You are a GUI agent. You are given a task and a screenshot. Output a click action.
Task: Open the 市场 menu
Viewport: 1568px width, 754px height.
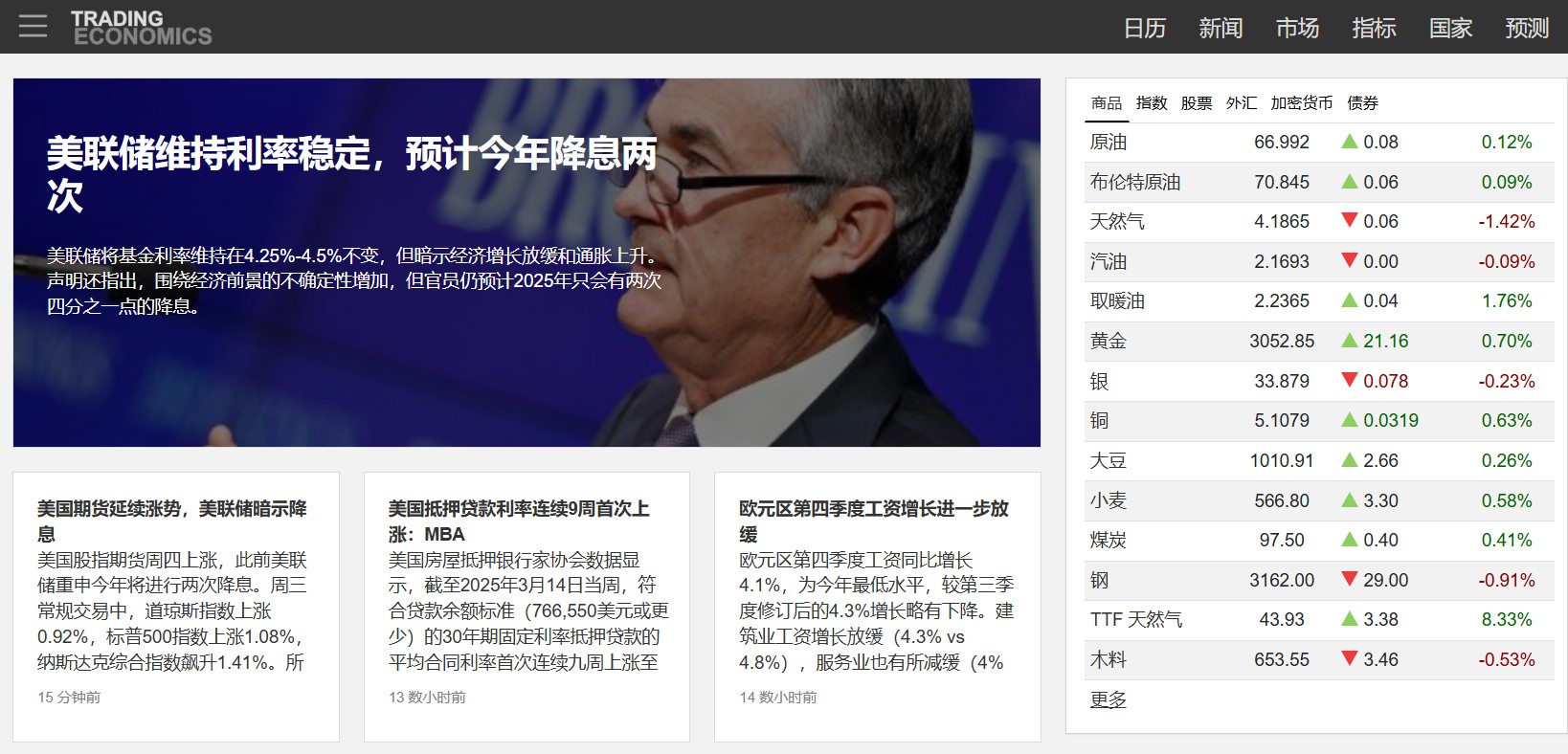[x=1298, y=28]
